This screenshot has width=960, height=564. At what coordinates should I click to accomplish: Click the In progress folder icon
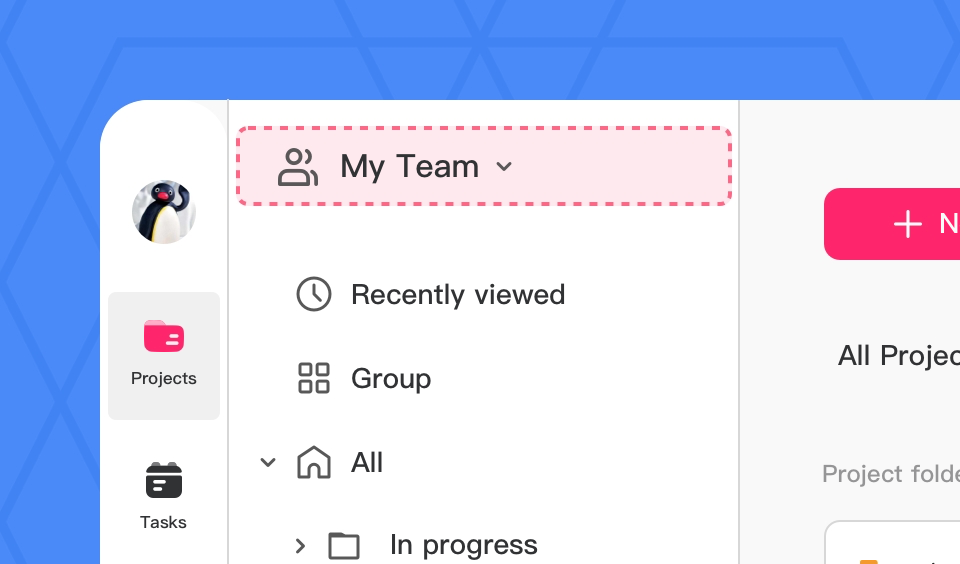344,545
